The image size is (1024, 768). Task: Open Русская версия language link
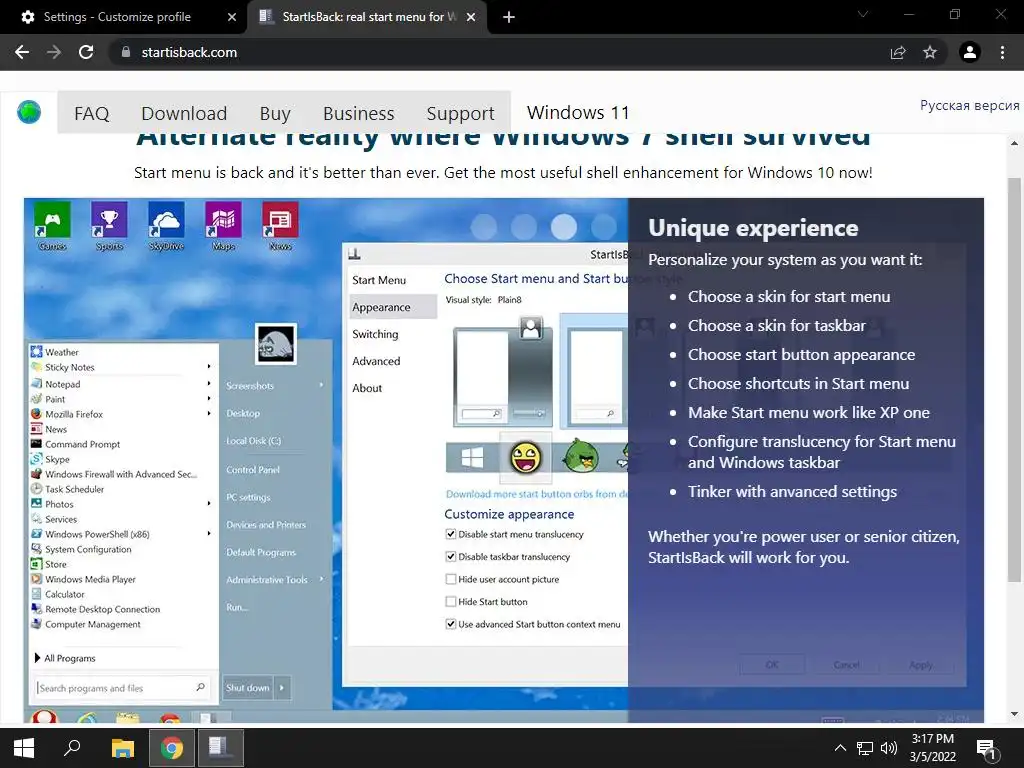click(x=969, y=105)
